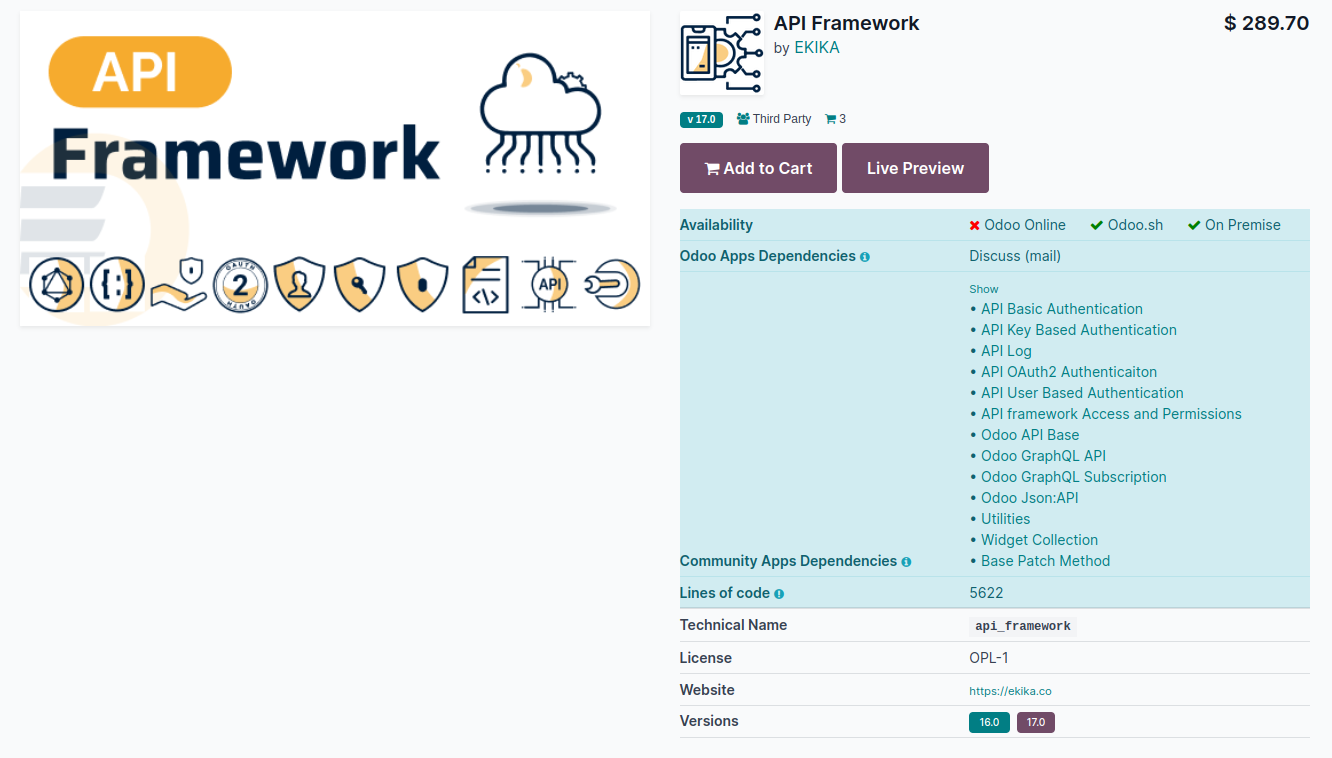Click the JSON braces icon in the banner

[x=118, y=285]
